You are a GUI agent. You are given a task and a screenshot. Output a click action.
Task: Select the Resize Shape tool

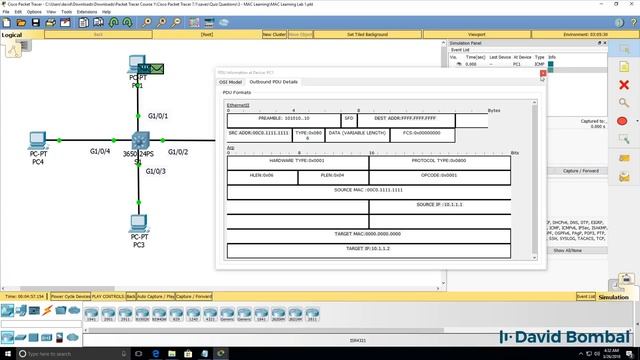624,139
